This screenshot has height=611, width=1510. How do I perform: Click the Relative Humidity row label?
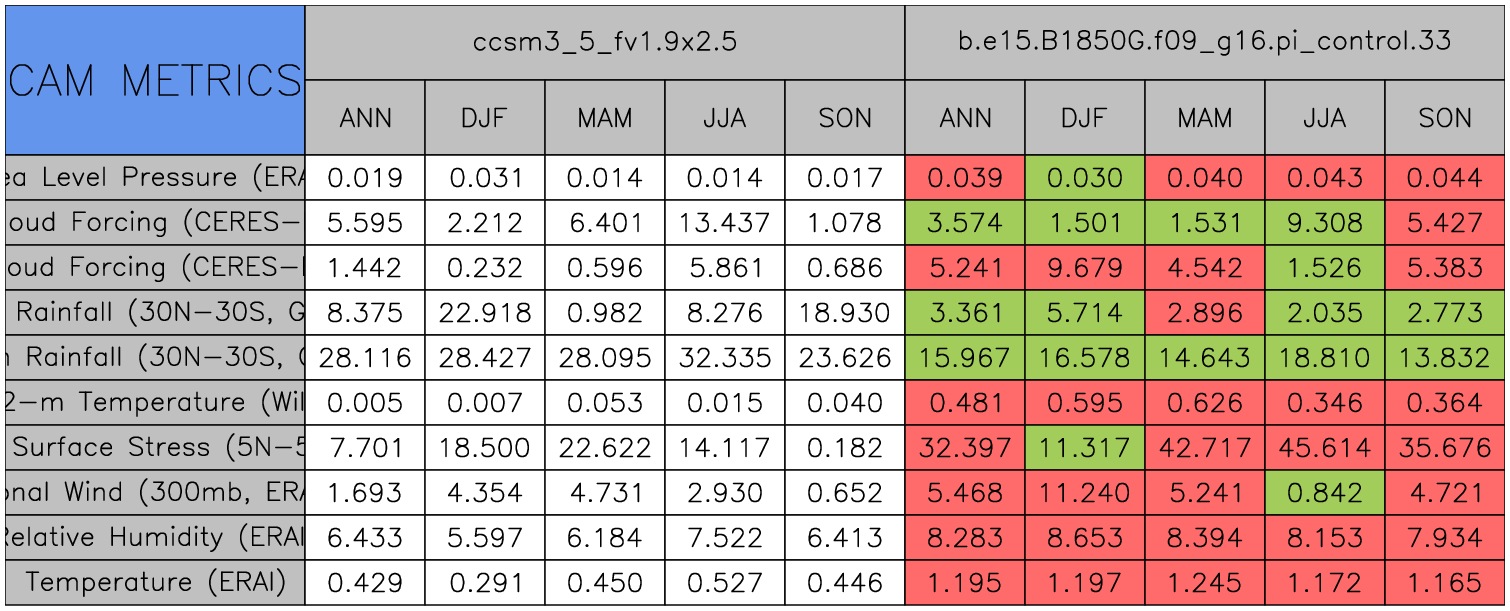click(x=155, y=538)
